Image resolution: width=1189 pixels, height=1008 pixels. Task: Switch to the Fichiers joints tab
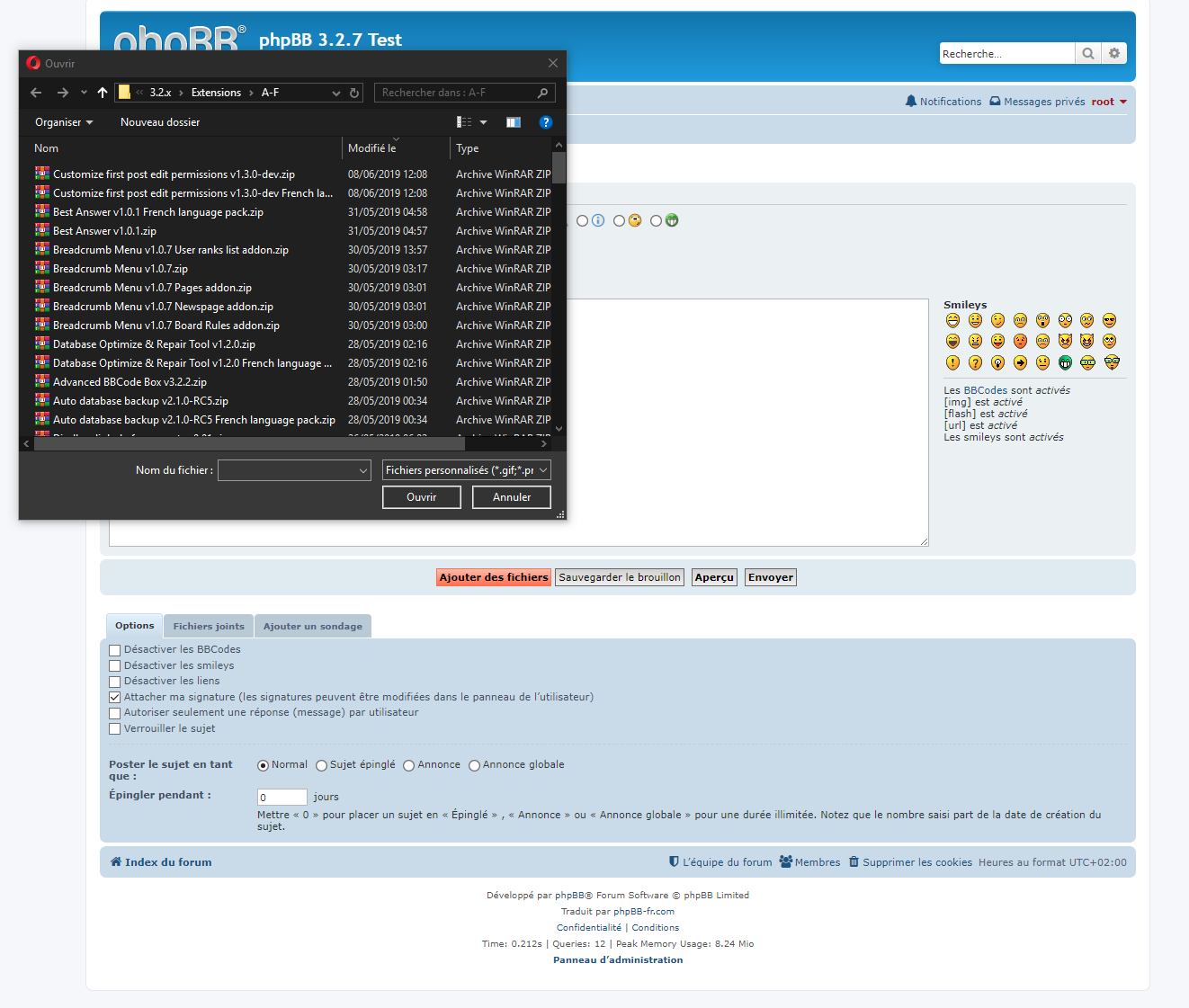point(209,627)
